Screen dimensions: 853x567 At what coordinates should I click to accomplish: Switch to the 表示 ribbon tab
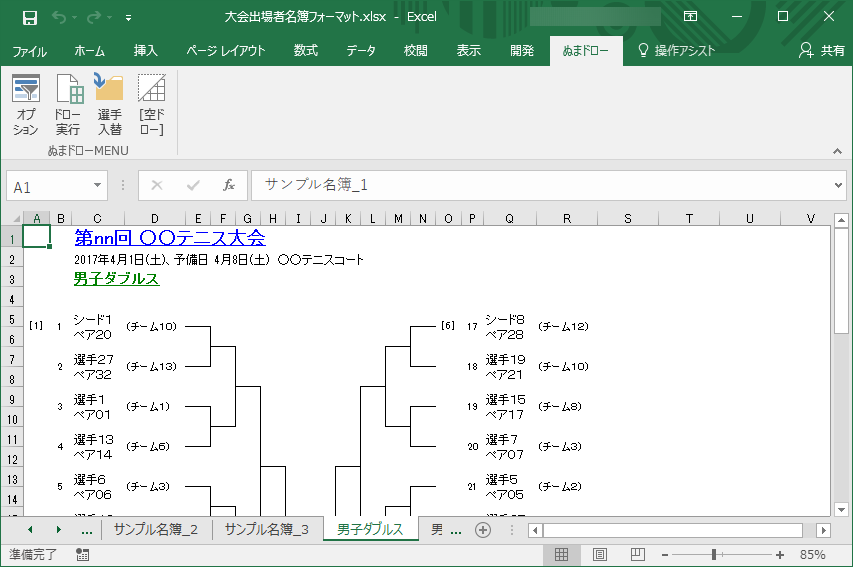468,51
